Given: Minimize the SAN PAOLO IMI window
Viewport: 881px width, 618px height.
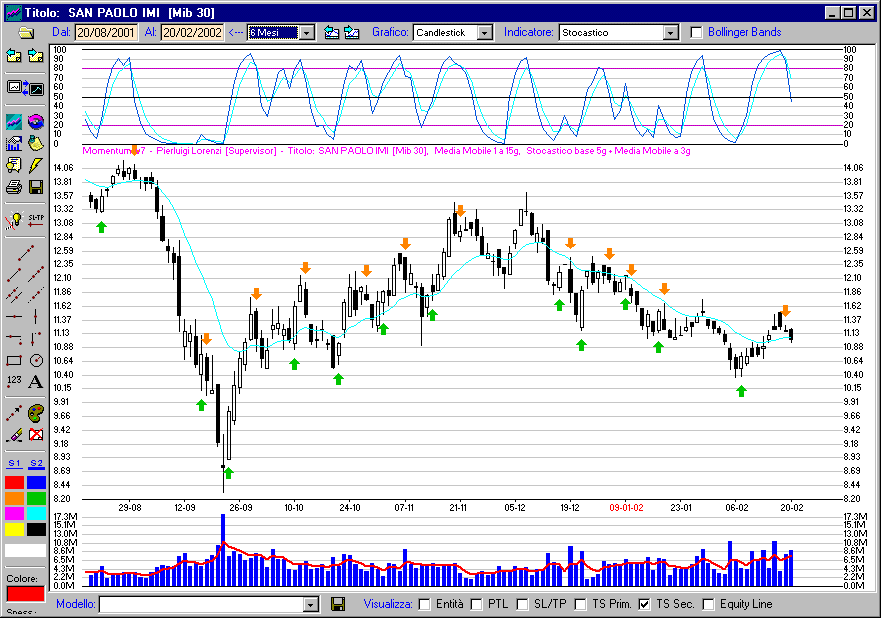Looking at the screenshot, I should tap(833, 12).
